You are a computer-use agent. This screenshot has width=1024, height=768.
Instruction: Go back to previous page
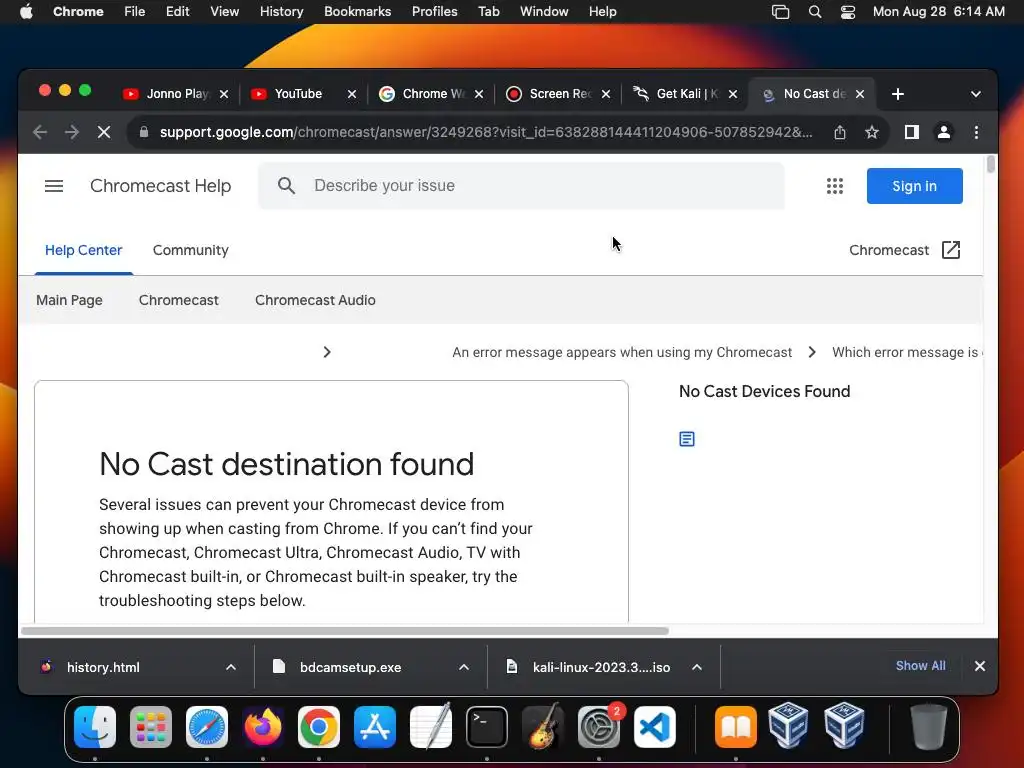click(x=40, y=133)
